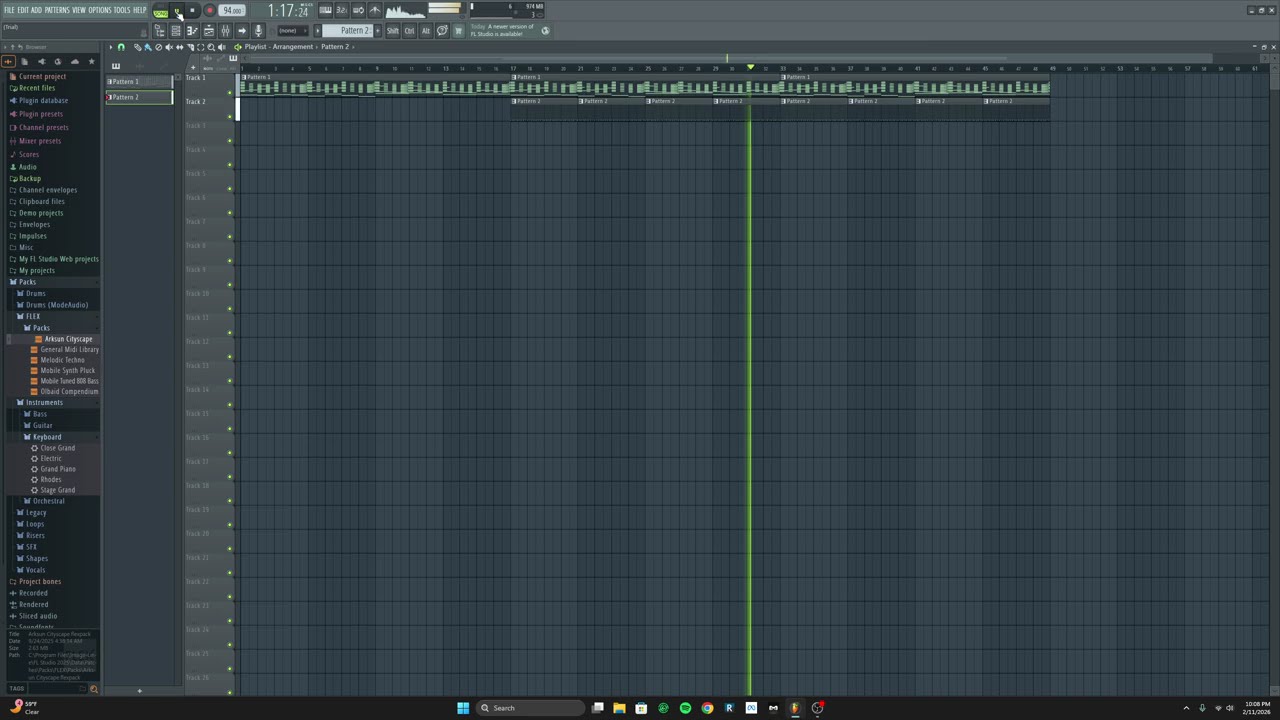Image resolution: width=1280 pixels, height=720 pixels.
Task: Open the HELP menu
Action: [x=140, y=10]
